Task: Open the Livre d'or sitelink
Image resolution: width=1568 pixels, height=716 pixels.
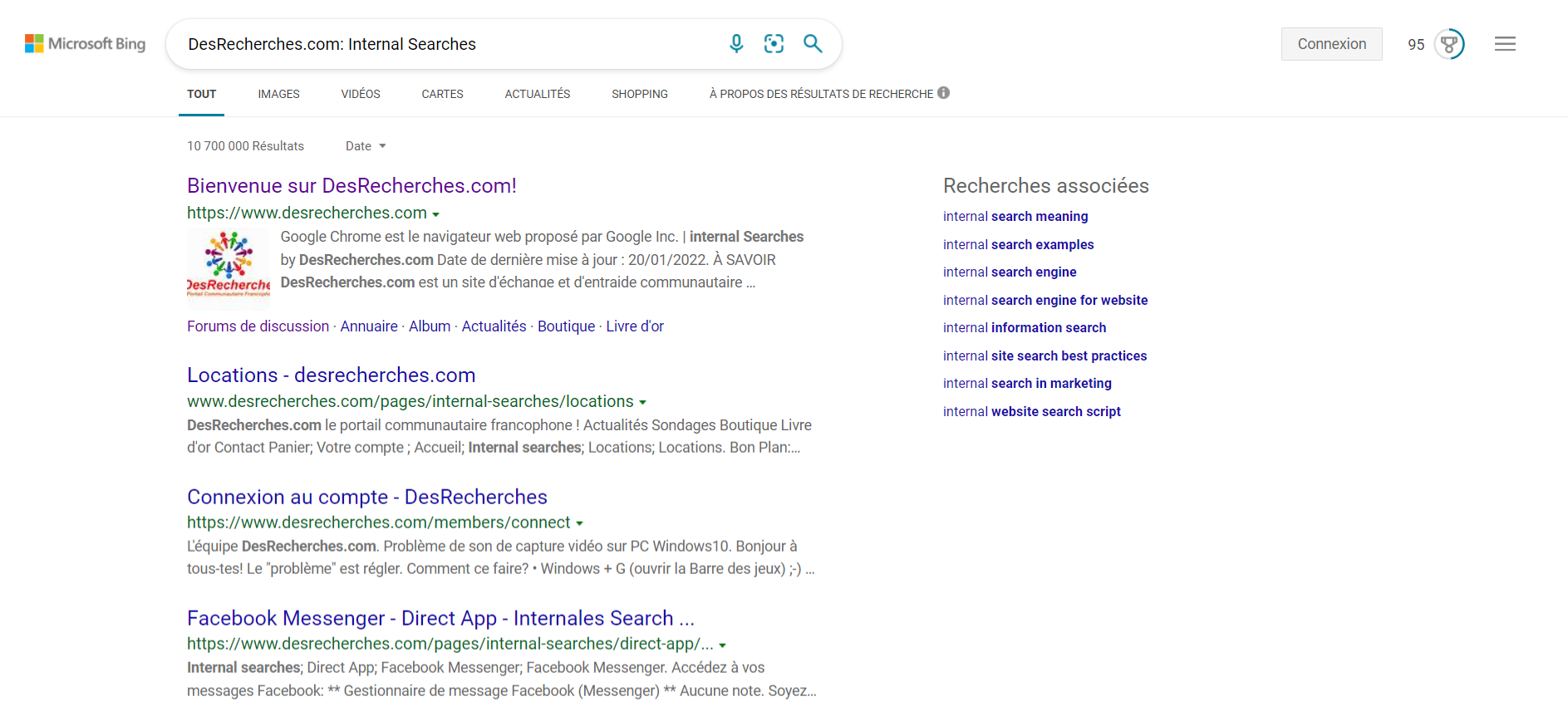Action: 635,326
